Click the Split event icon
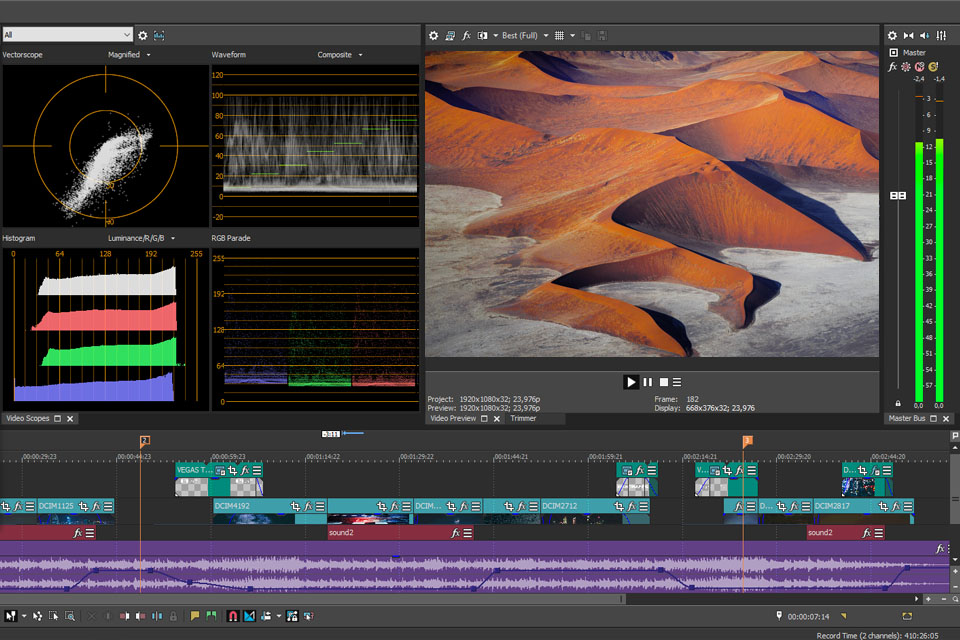This screenshot has width=960, height=640. tap(157, 616)
